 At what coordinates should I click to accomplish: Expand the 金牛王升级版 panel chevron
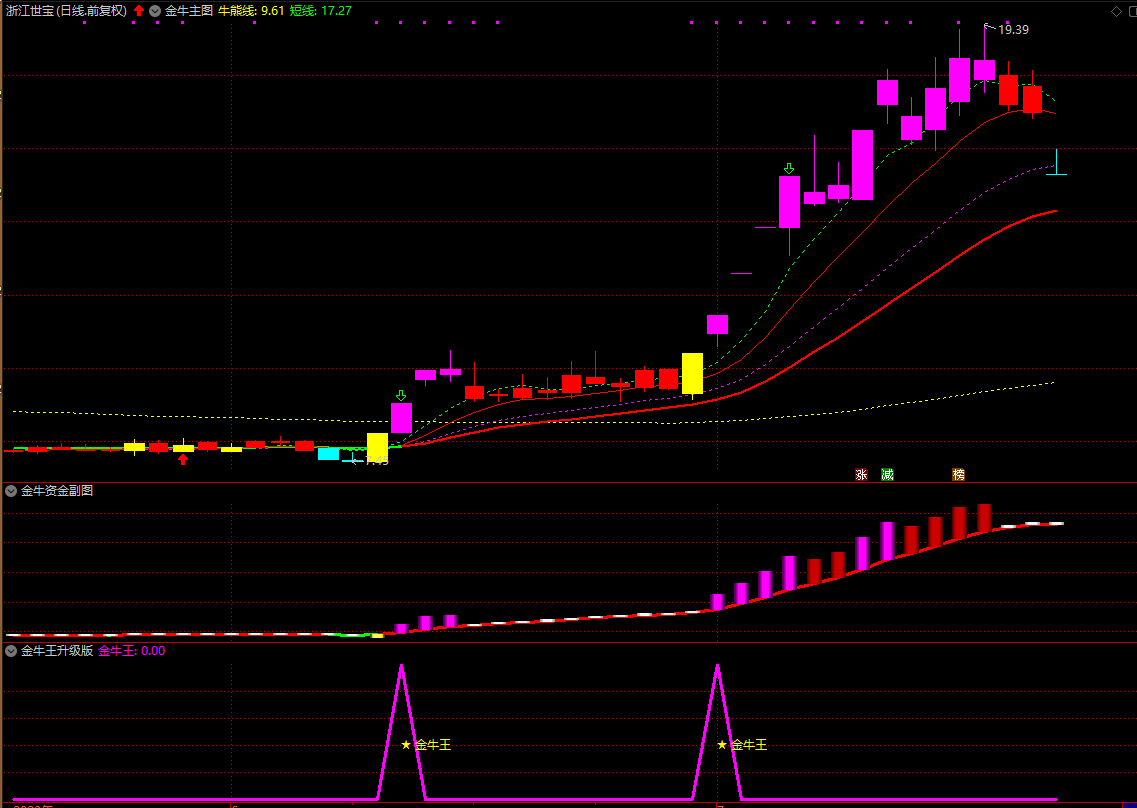(11, 651)
